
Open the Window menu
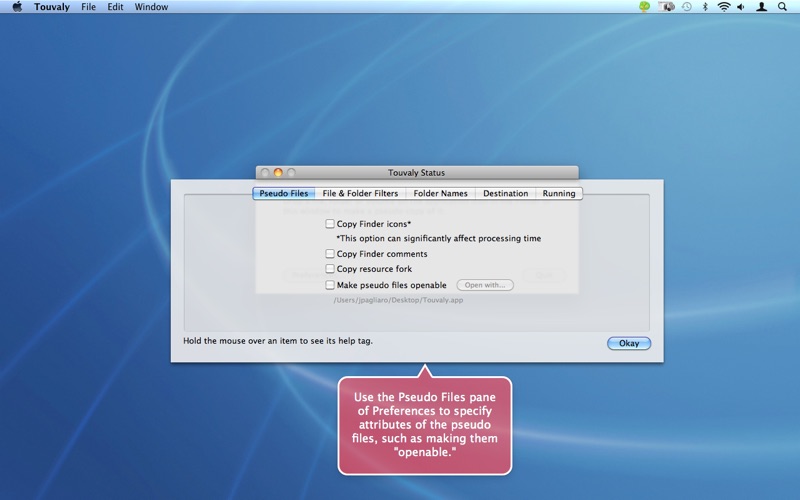[151, 7]
